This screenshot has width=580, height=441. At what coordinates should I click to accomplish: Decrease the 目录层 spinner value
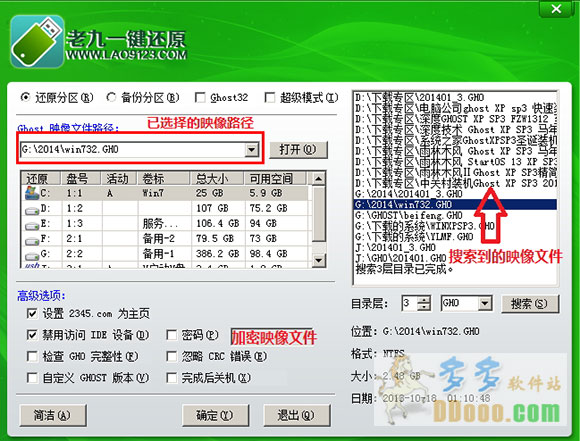[x=424, y=307]
